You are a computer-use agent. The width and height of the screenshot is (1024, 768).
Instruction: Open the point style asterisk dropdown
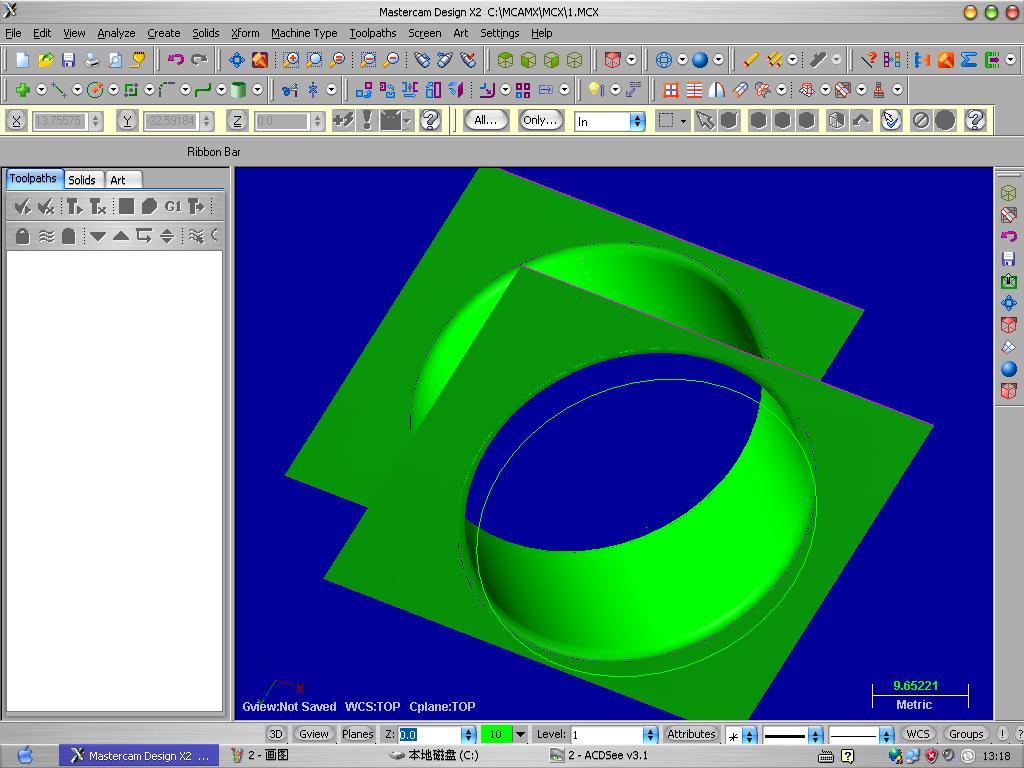coord(750,735)
